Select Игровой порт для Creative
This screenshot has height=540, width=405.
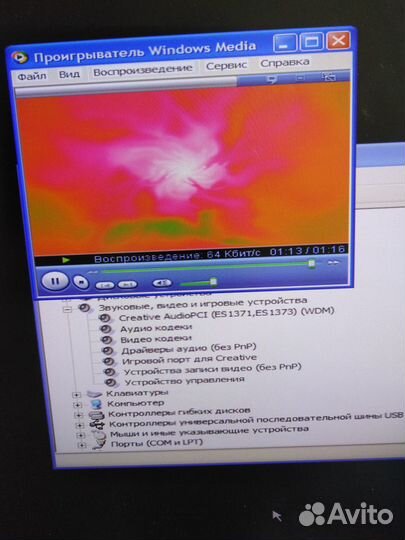click(189, 359)
